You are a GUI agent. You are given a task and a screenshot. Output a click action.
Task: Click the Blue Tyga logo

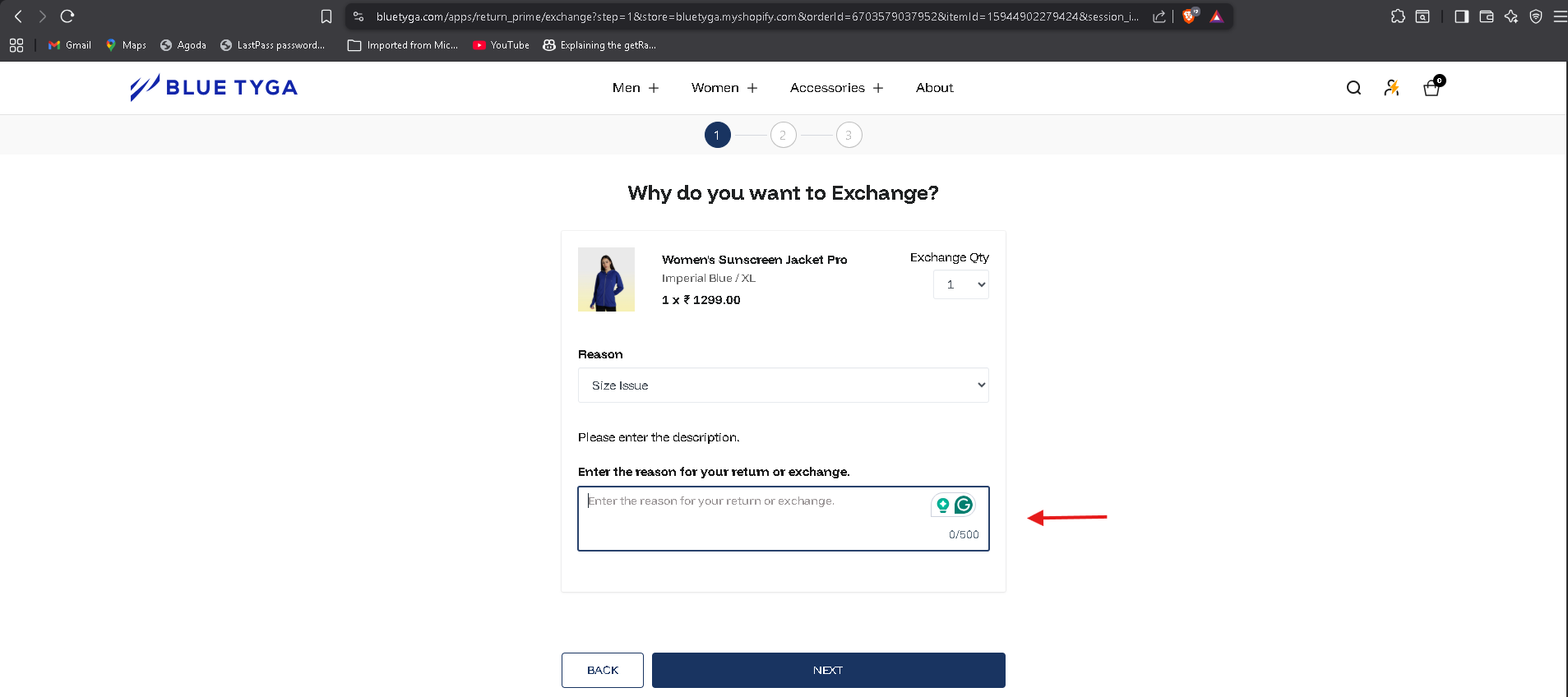pyautogui.click(x=214, y=88)
